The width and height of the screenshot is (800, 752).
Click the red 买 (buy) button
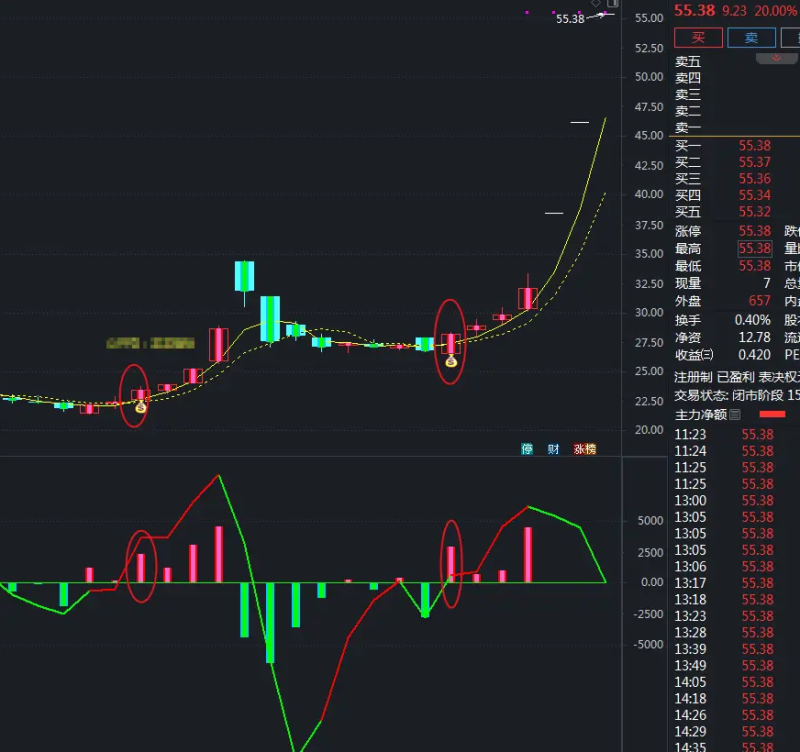[x=698, y=38]
